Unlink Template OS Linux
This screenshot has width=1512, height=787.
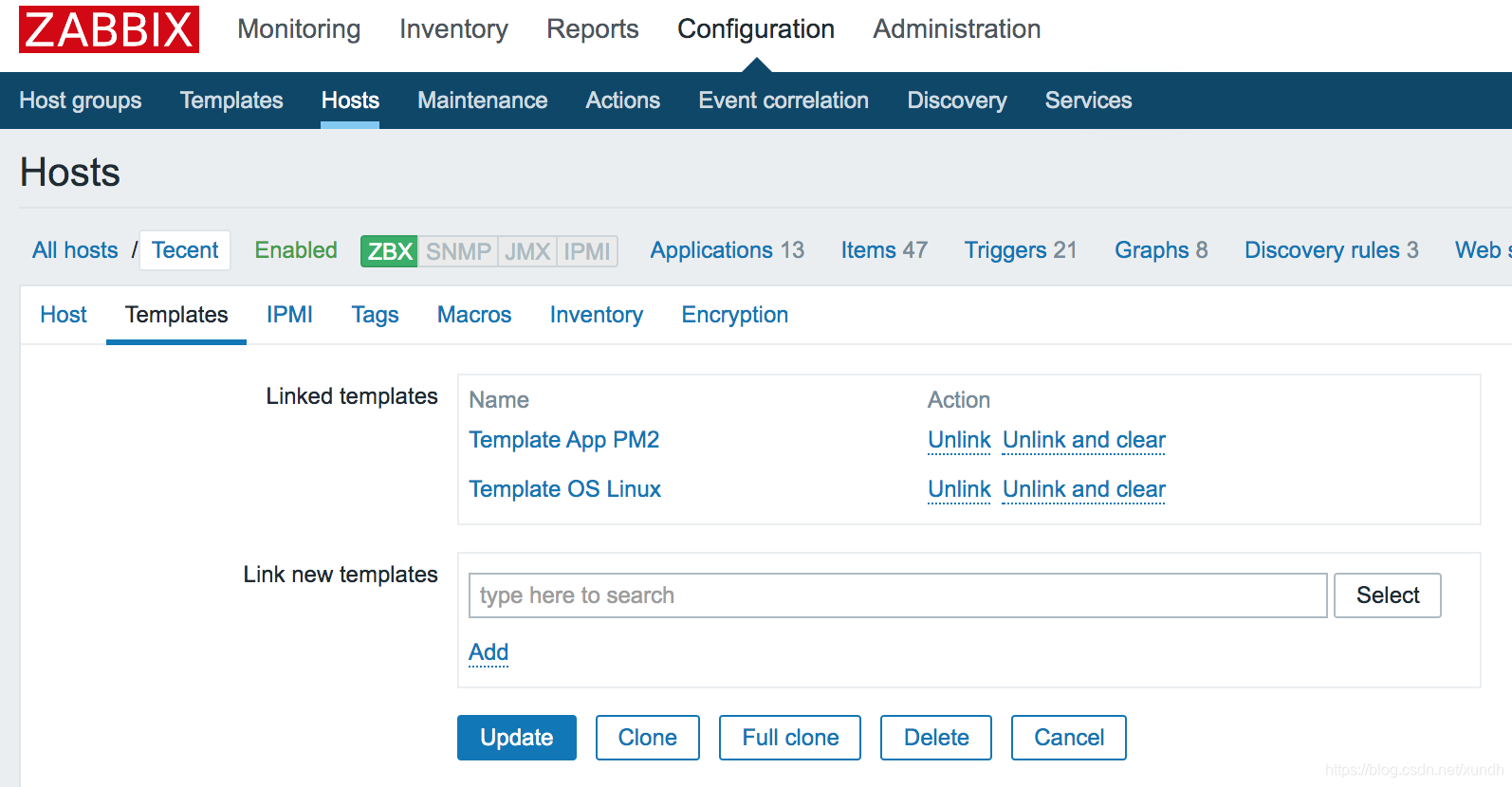[959, 489]
